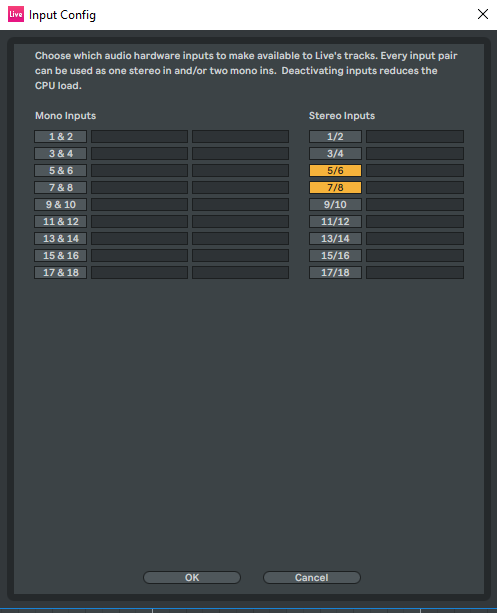Cancel the Input Config dialog

click(312, 577)
